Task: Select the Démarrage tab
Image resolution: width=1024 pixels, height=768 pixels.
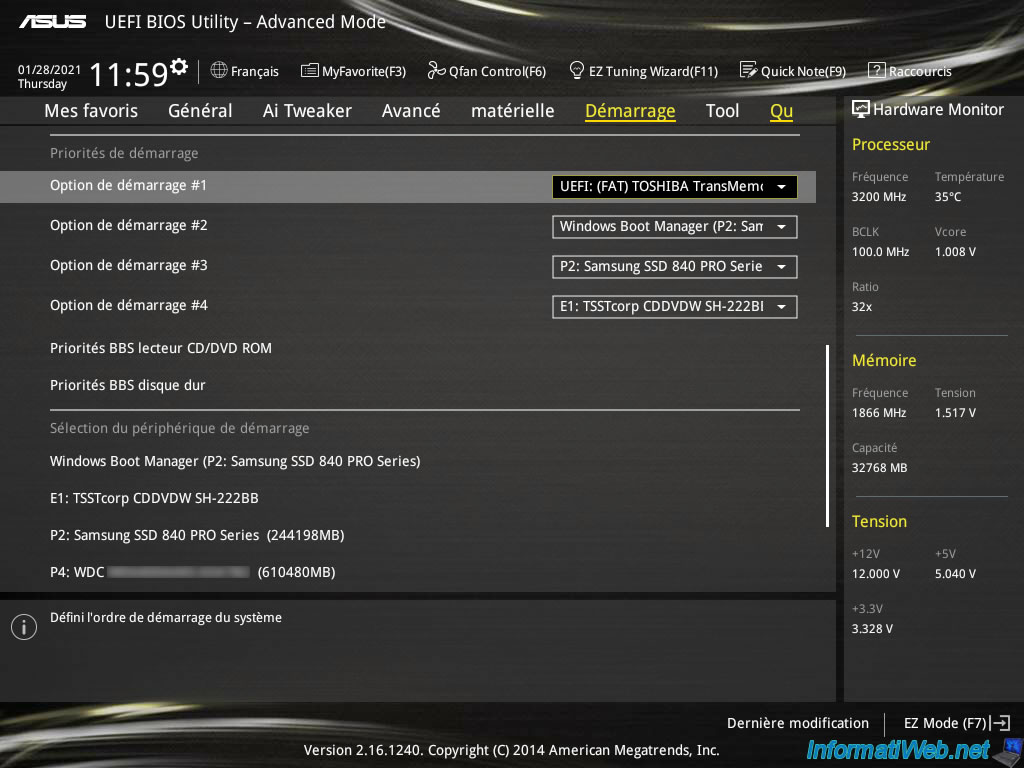Action: 630,111
